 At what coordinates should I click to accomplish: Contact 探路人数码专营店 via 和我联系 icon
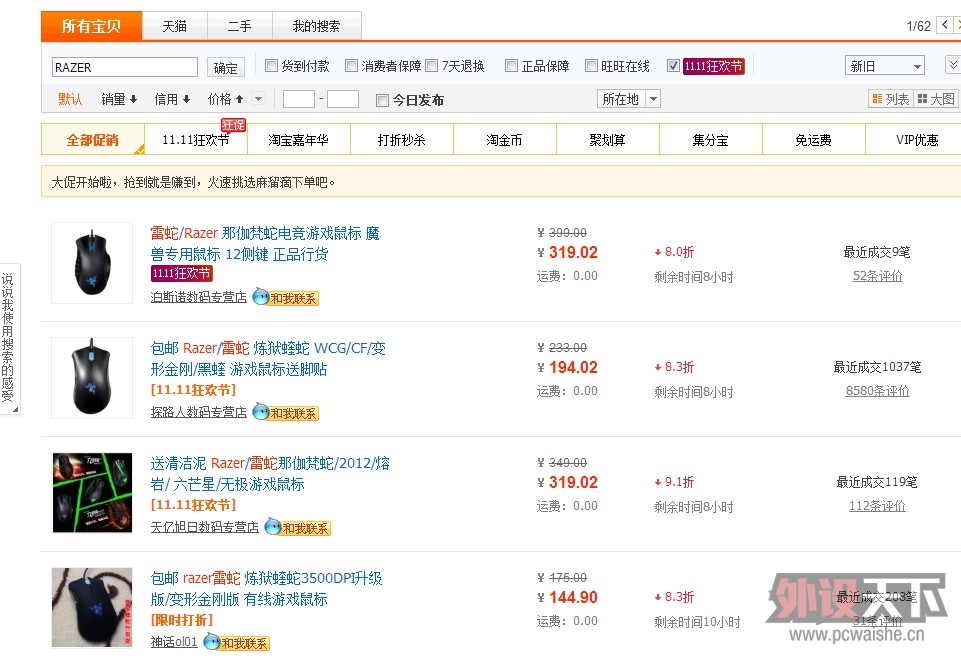click(286, 413)
